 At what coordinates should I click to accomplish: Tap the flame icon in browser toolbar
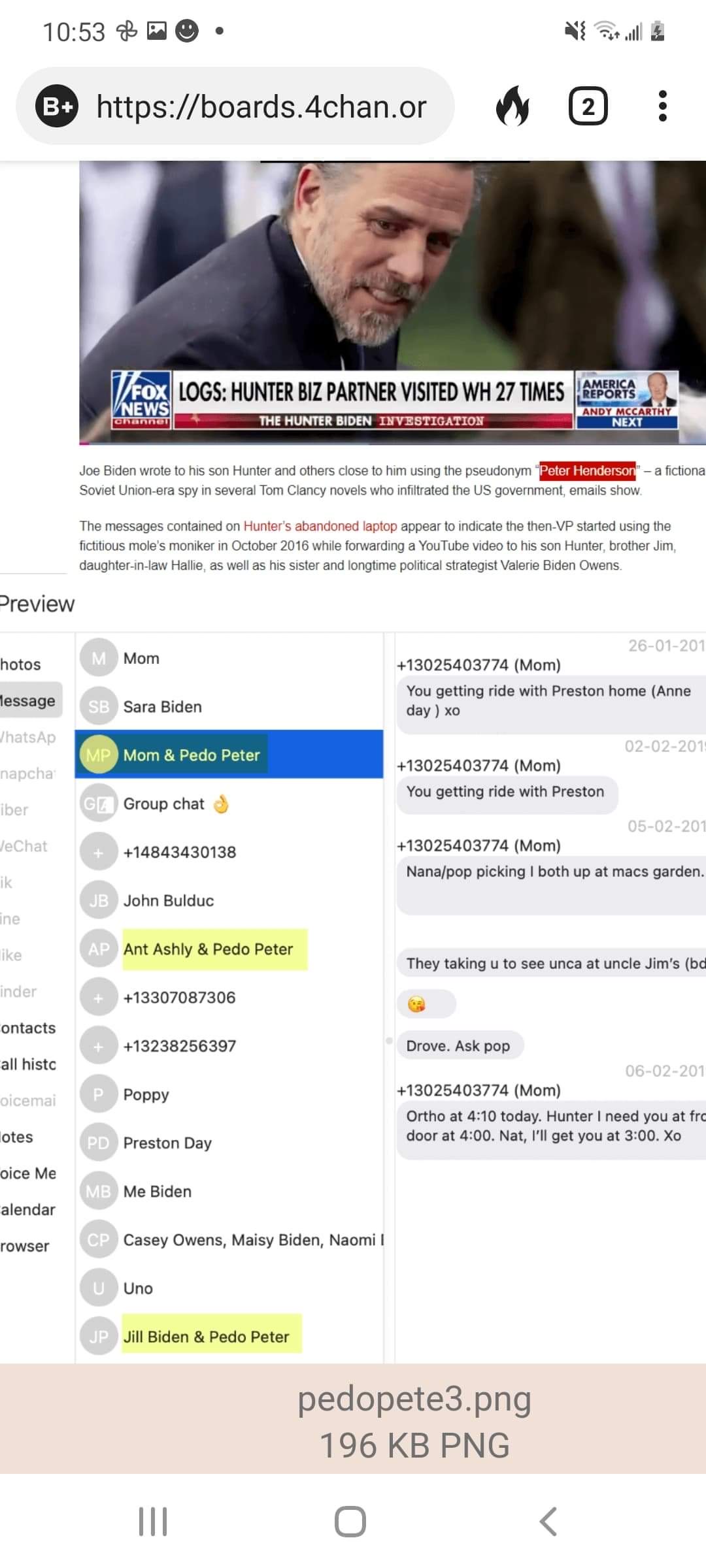[513, 106]
